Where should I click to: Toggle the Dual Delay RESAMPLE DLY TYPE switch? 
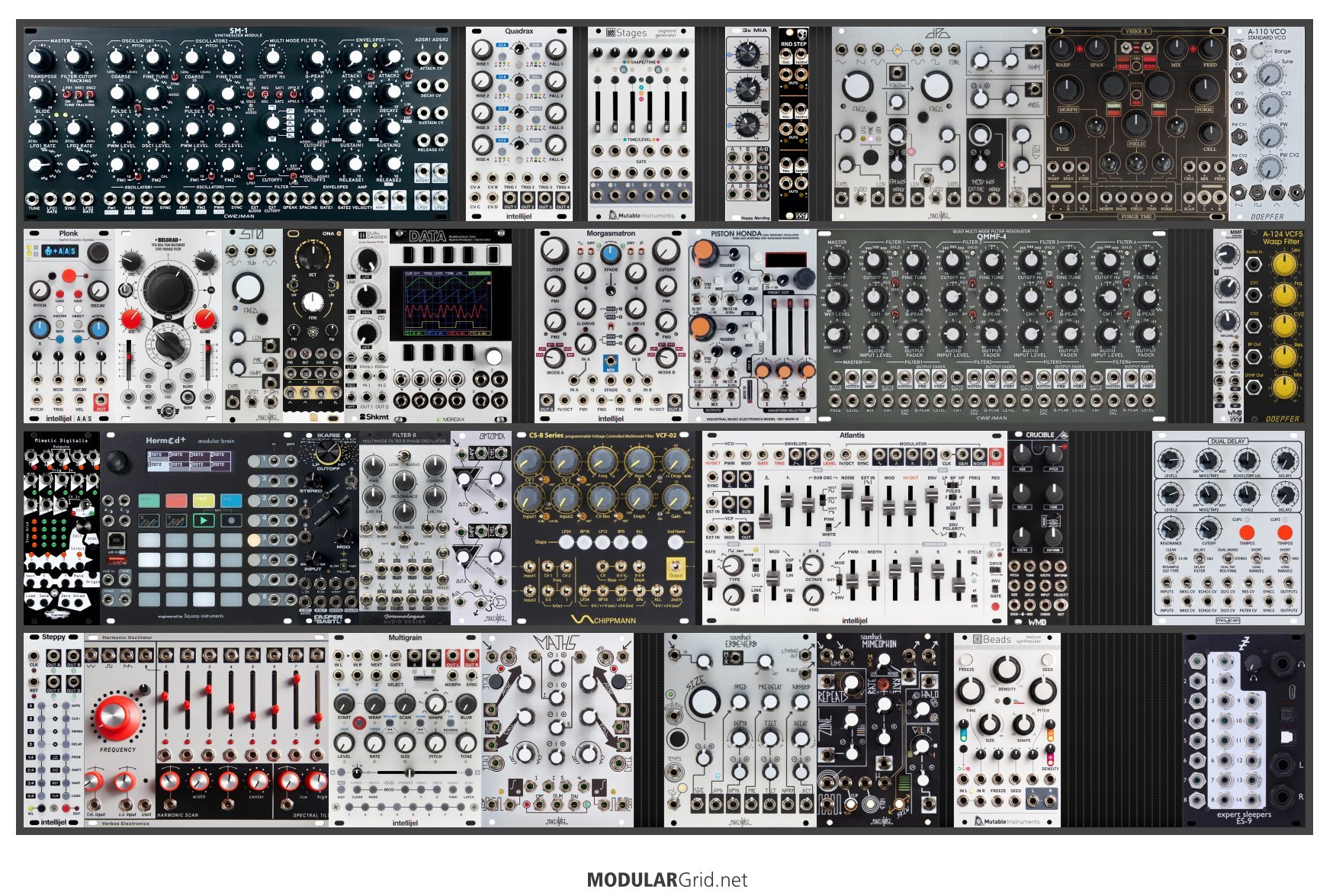coord(1170,558)
